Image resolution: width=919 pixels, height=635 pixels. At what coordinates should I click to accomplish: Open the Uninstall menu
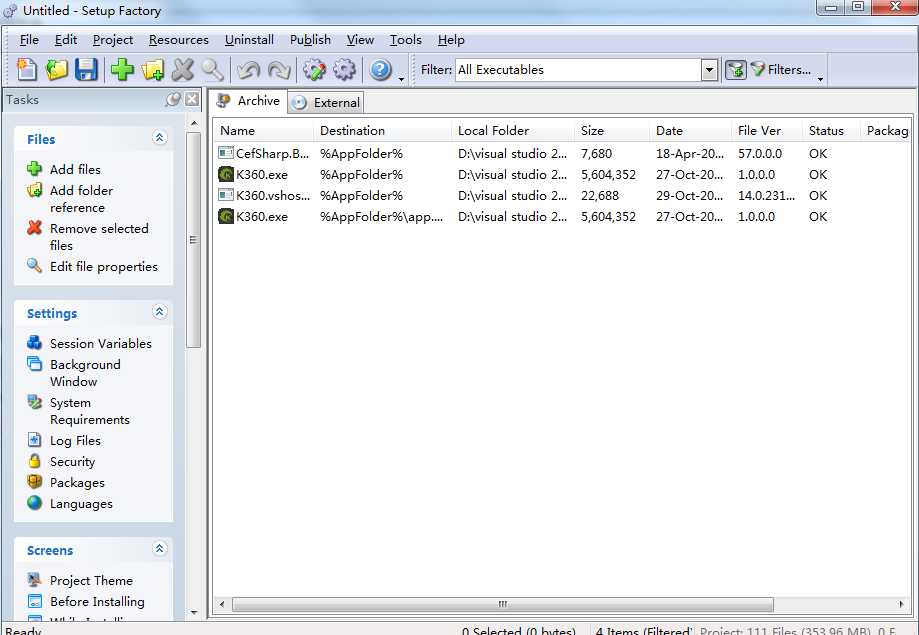[x=249, y=40]
